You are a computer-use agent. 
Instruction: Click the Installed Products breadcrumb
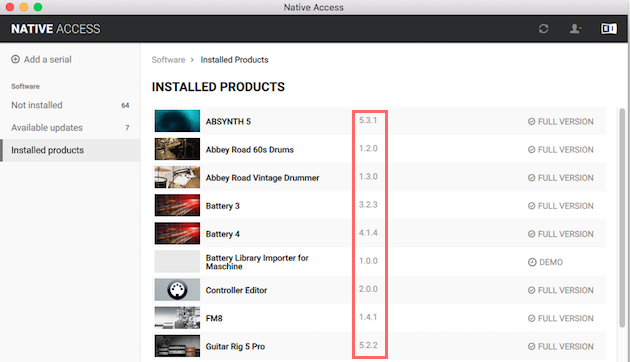tap(234, 60)
